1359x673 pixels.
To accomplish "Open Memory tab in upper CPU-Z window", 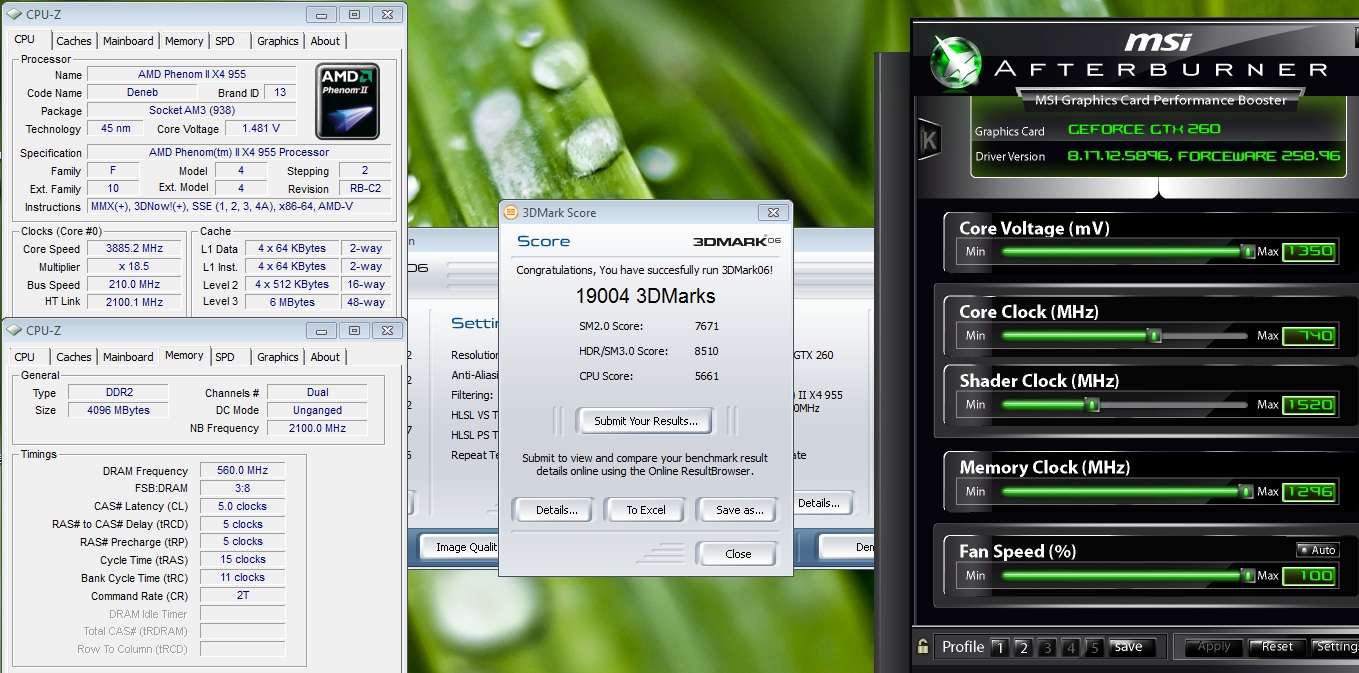I will click(x=184, y=41).
